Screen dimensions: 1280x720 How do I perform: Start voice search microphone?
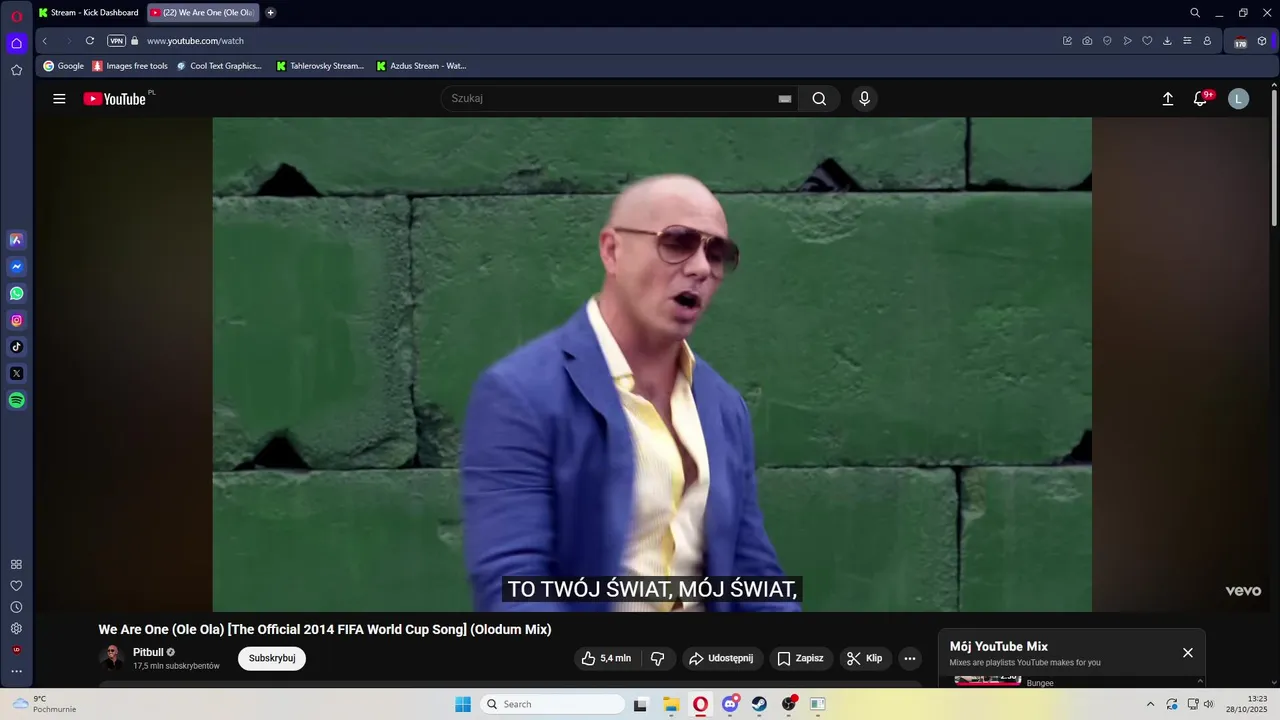click(x=865, y=99)
